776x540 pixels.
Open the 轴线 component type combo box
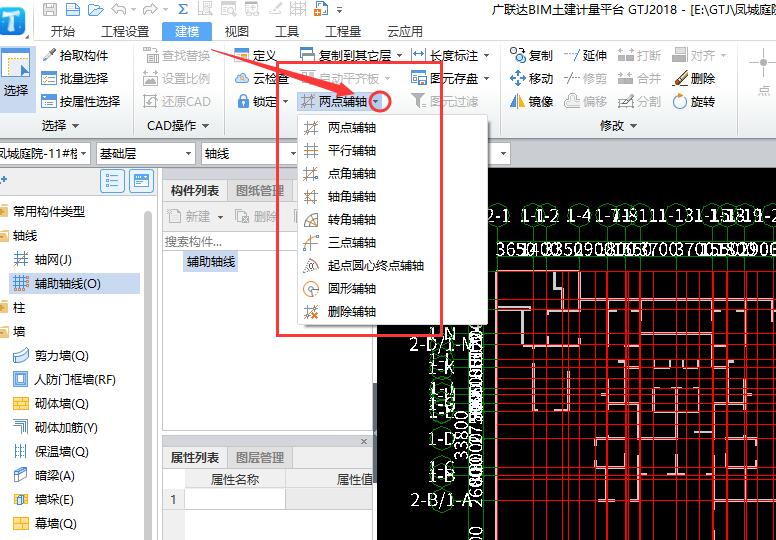pos(249,154)
